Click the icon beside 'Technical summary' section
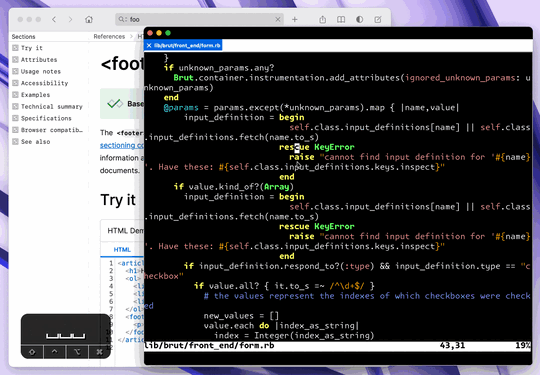Image resolution: width=540 pixels, height=375 pixels. 15,106
